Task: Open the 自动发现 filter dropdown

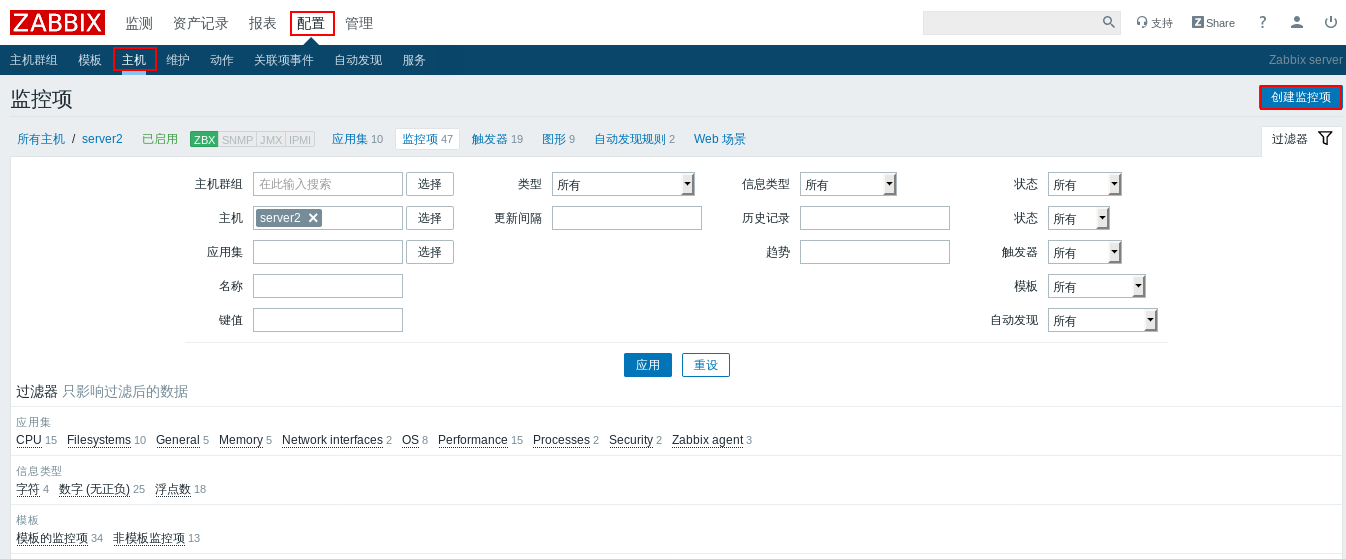Action: coord(1102,320)
